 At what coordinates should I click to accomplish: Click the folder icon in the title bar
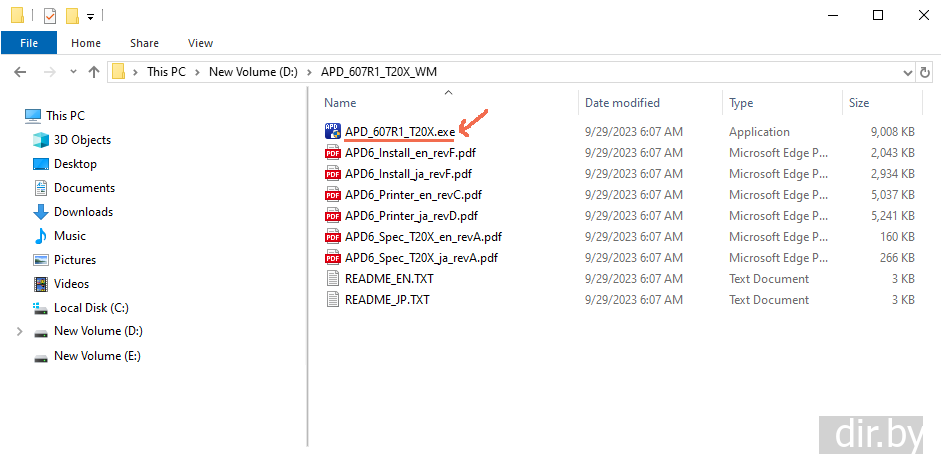pyautogui.click(x=17, y=16)
